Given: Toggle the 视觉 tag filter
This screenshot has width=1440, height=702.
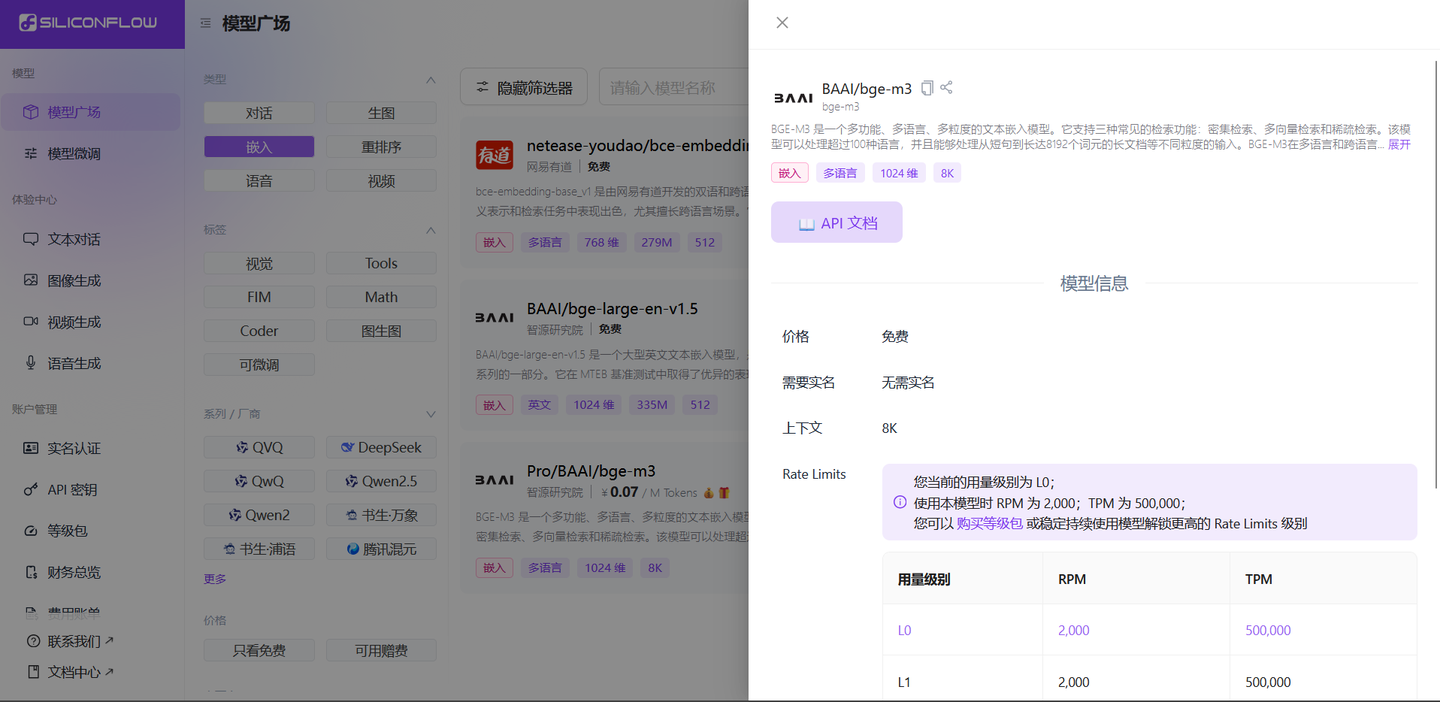Looking at the screenshot, I should point(259,263).
